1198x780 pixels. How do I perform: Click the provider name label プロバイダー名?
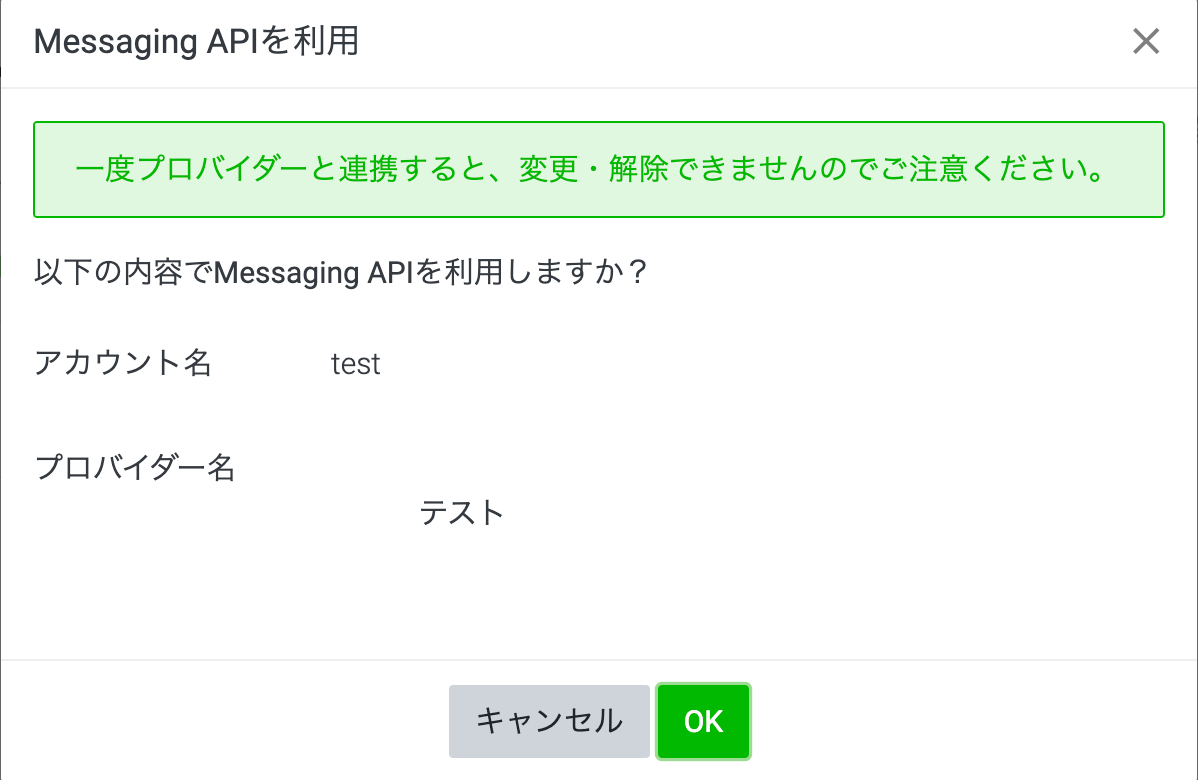(136, 468)
